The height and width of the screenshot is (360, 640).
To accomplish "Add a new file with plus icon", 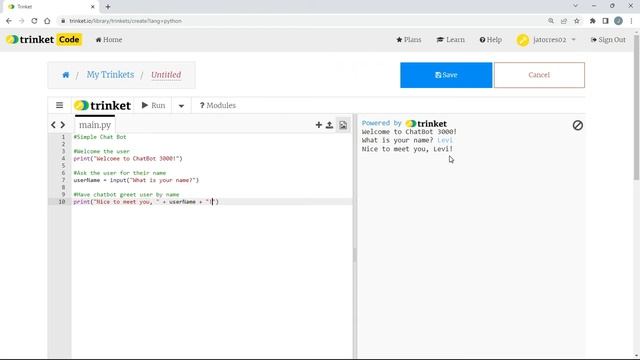I will (319, 125).
